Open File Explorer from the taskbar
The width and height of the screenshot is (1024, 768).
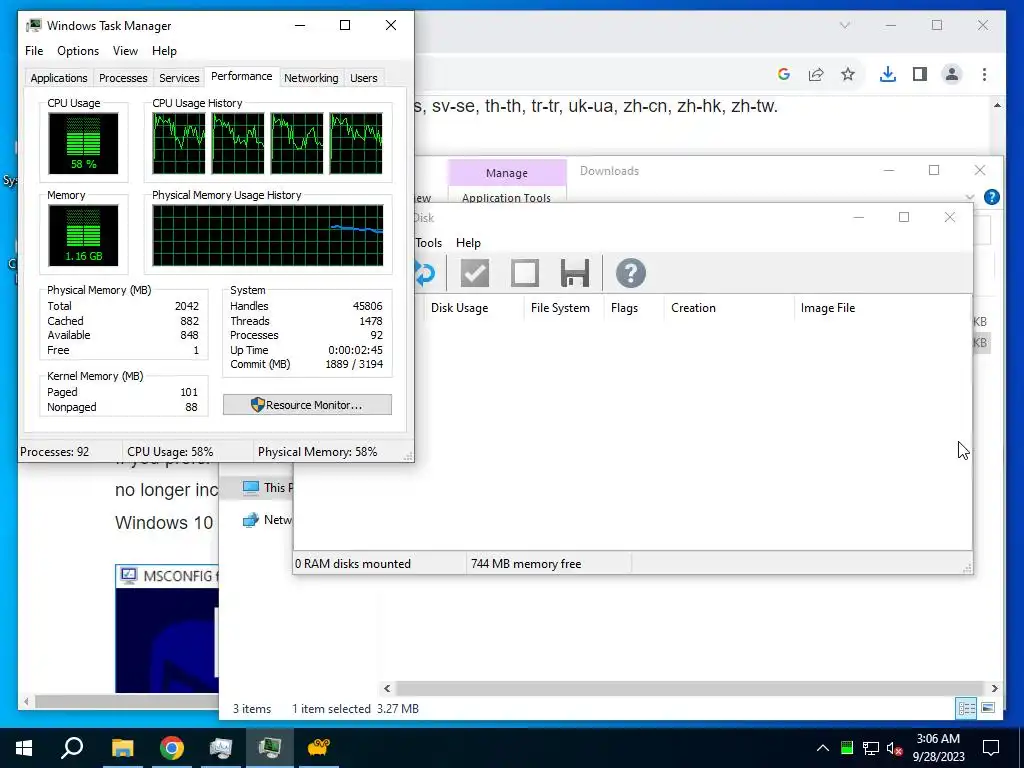point(122,748)
